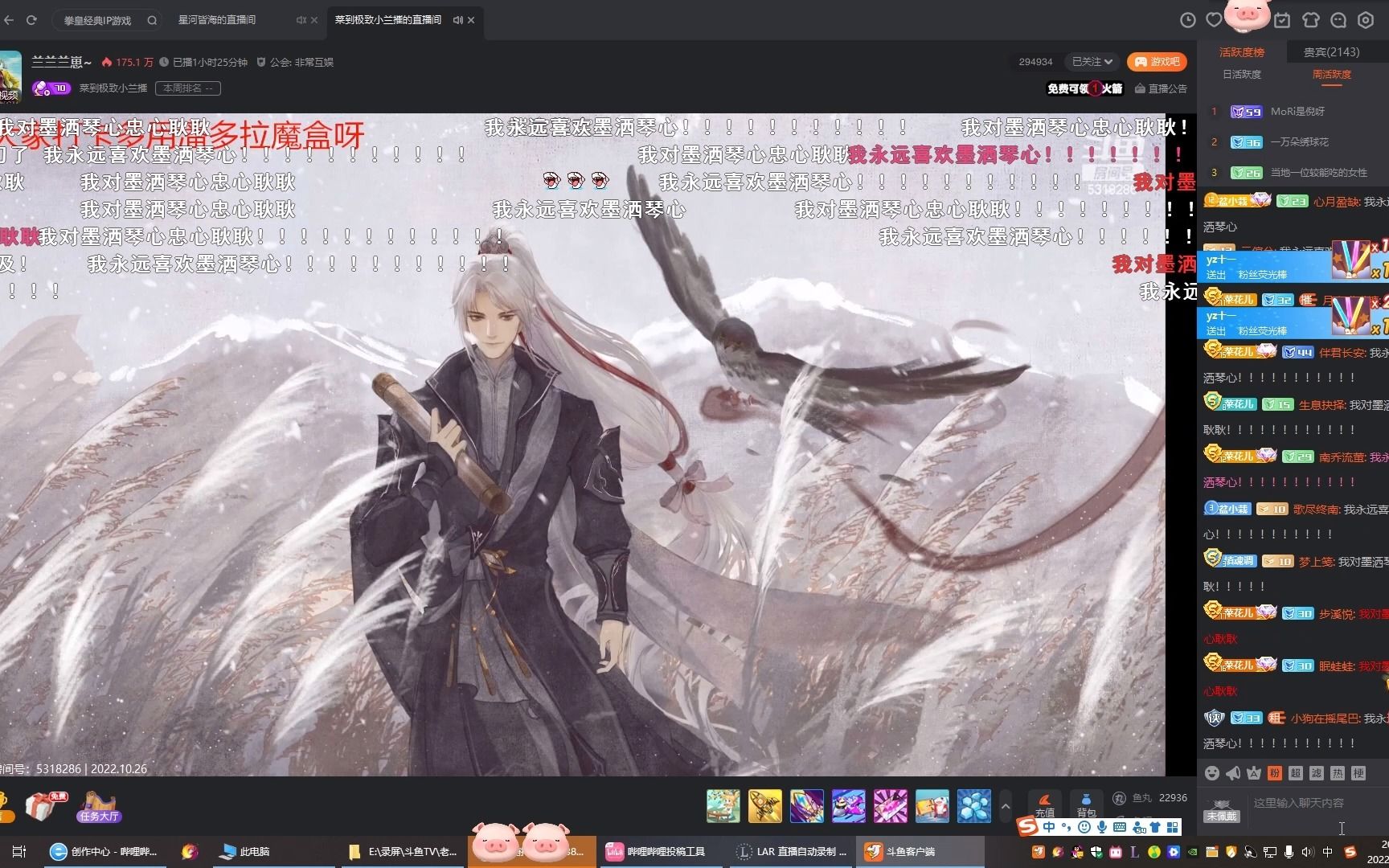Send the anime girl gift
This screenshot has width=1389, height=868.
[x=723, y=806]
